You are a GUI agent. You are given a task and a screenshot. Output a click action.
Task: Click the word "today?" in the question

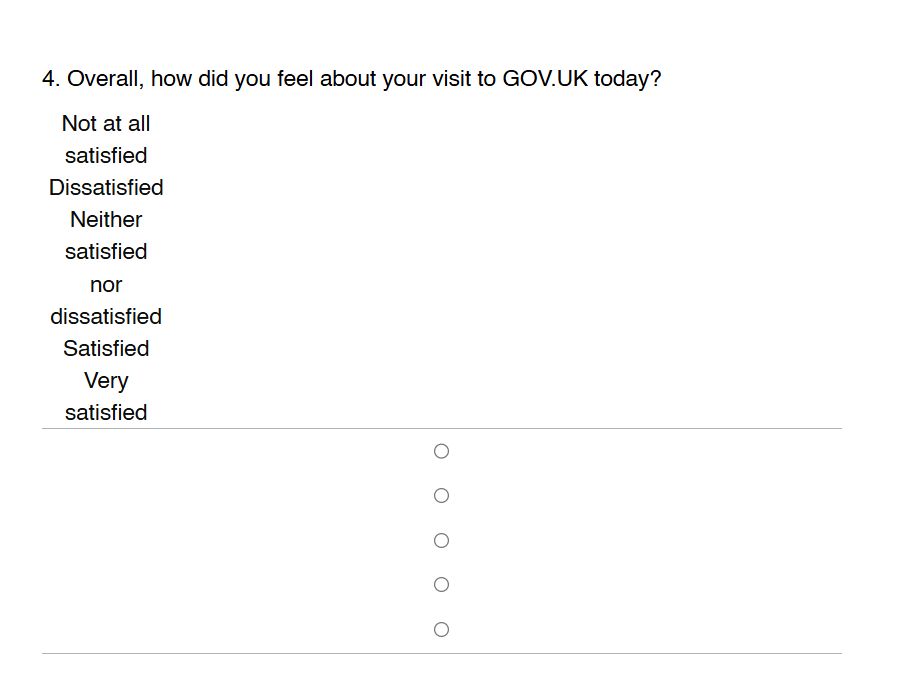(627, 79)
